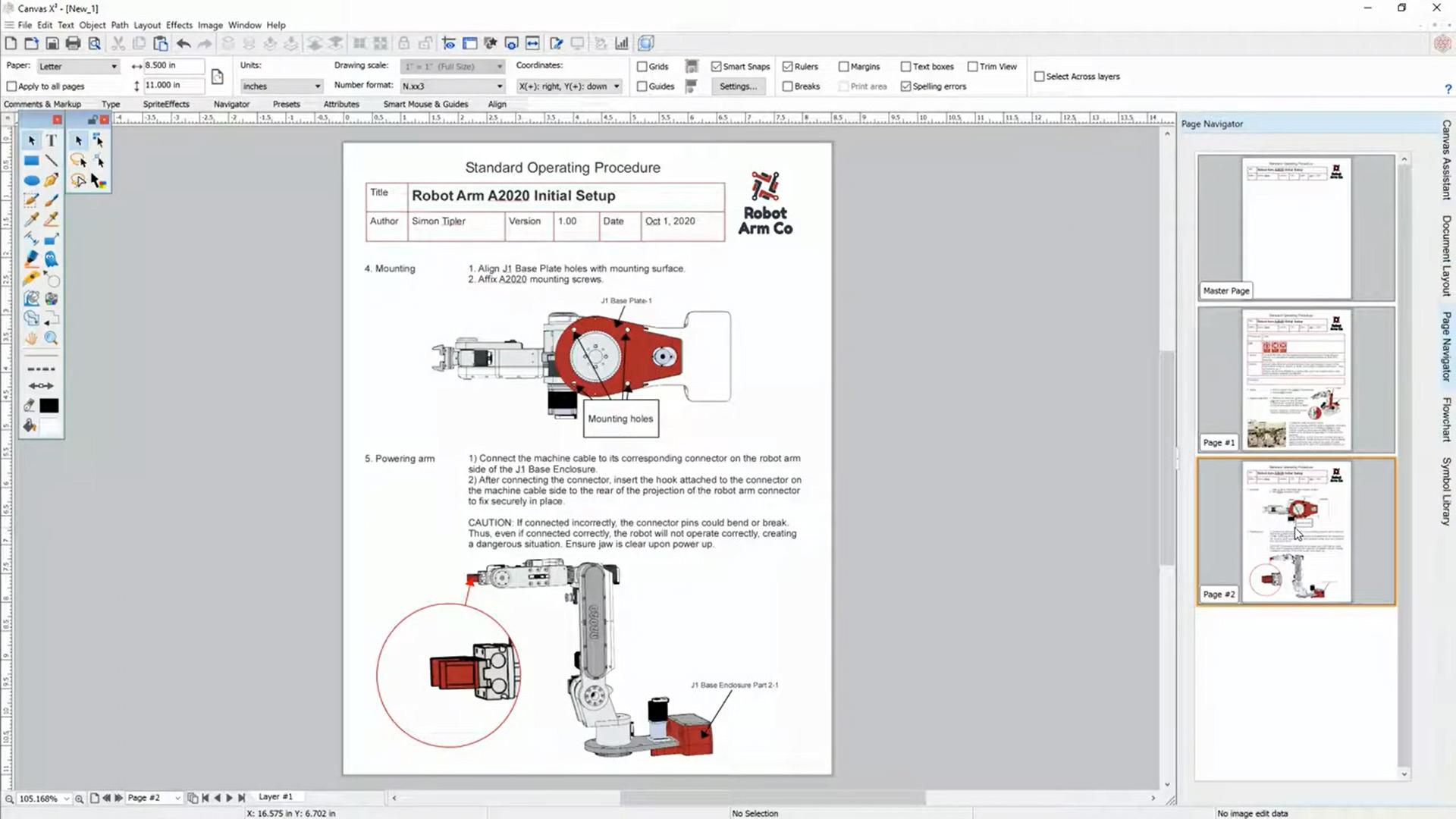
Task: Go to the last page arrow button
Action: coord(242,798)
